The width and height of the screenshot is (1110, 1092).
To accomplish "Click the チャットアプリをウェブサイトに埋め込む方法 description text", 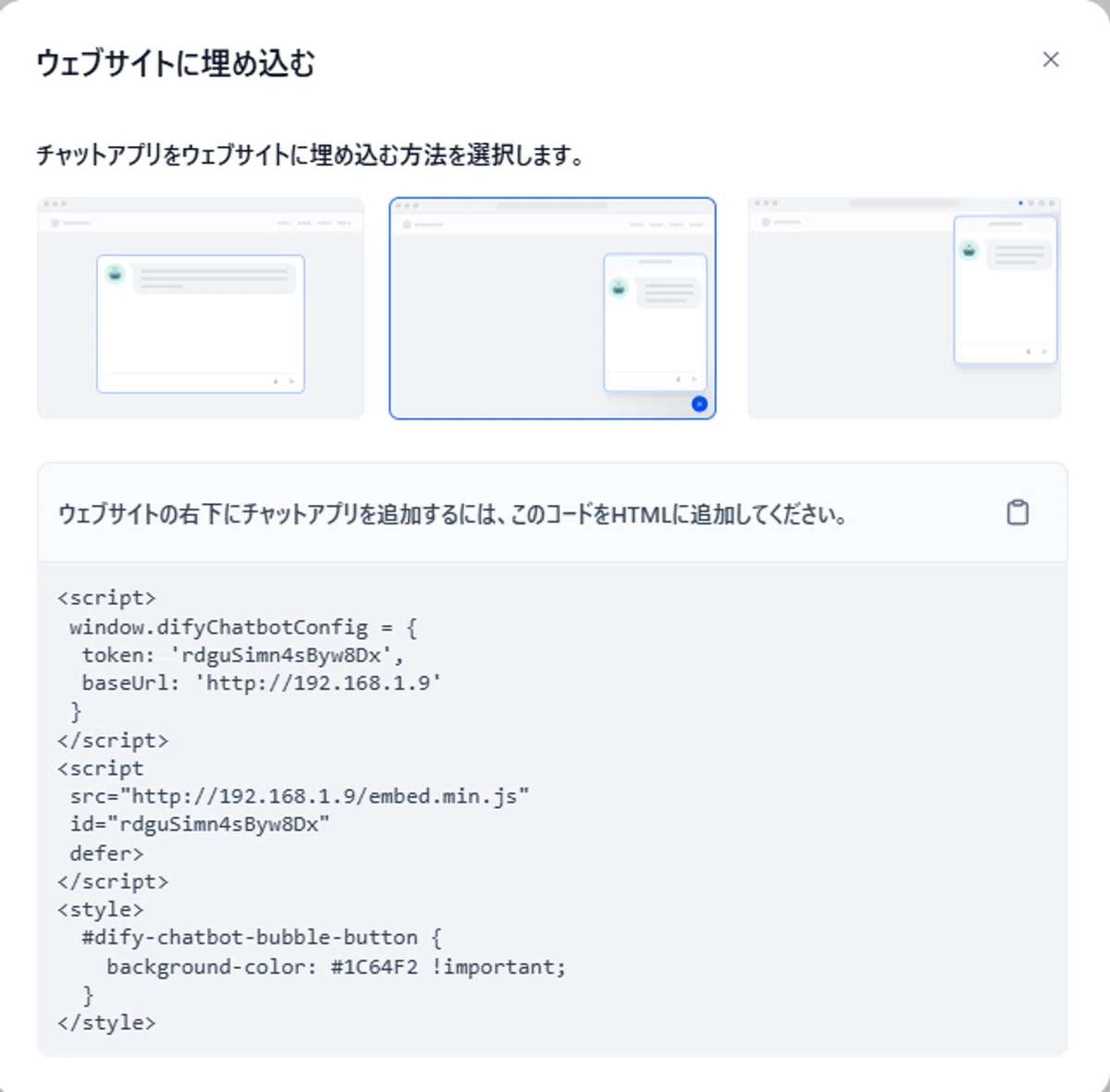I will click(311, 154).
